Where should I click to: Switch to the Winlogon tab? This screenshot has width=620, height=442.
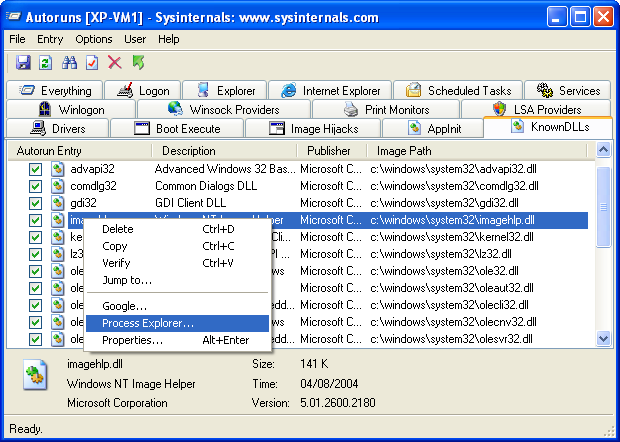(x=71, y=110)
